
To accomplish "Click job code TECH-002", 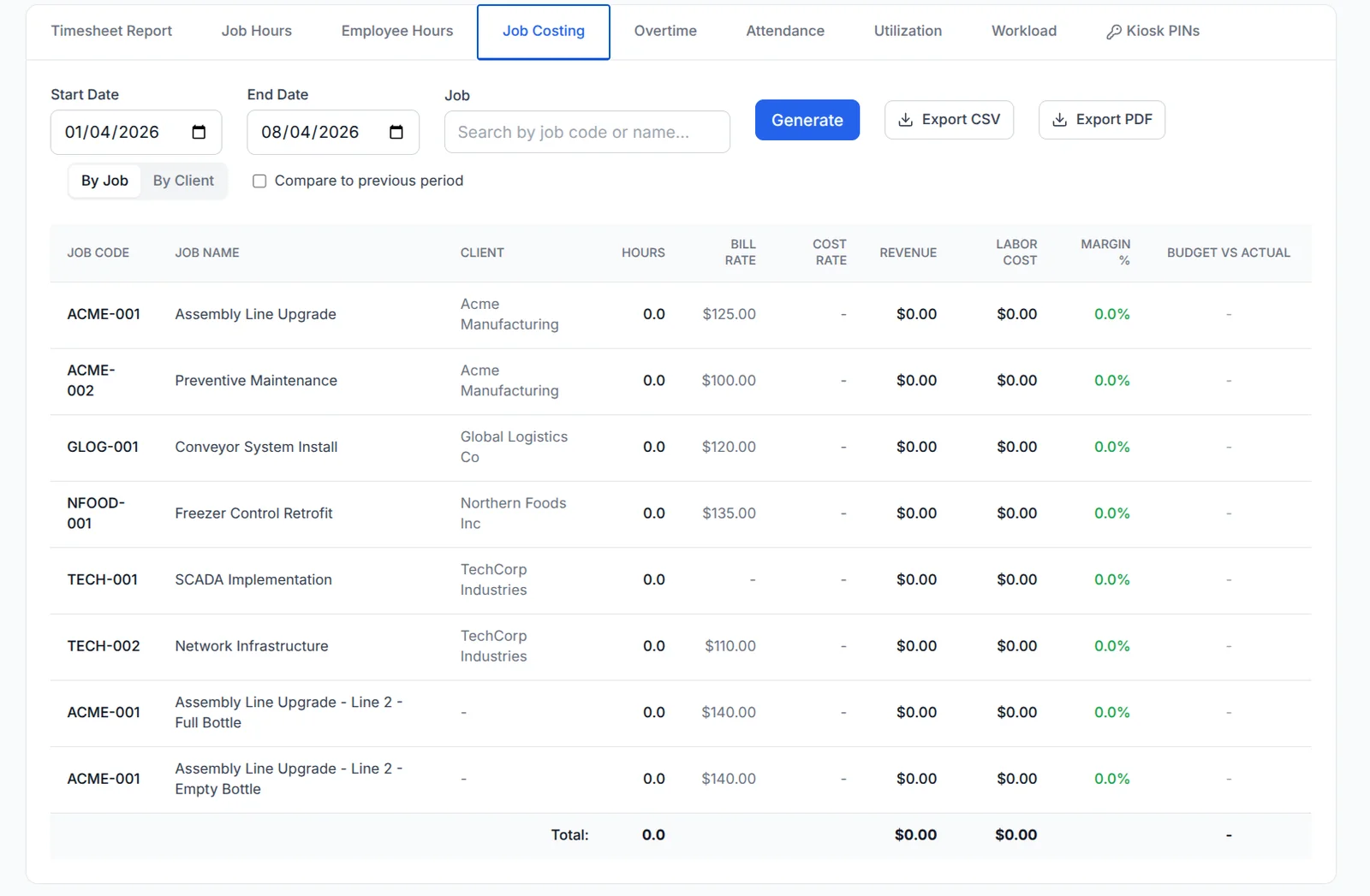I will pyautogui.click(x=104, y=646).
